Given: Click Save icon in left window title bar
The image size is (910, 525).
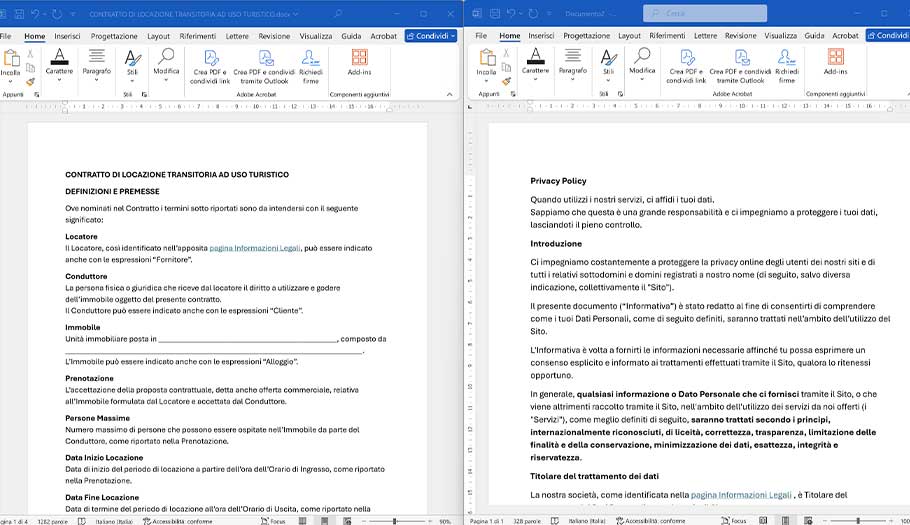Looking at the screenshot, I should pyautogui.click(x=19, y=13).
